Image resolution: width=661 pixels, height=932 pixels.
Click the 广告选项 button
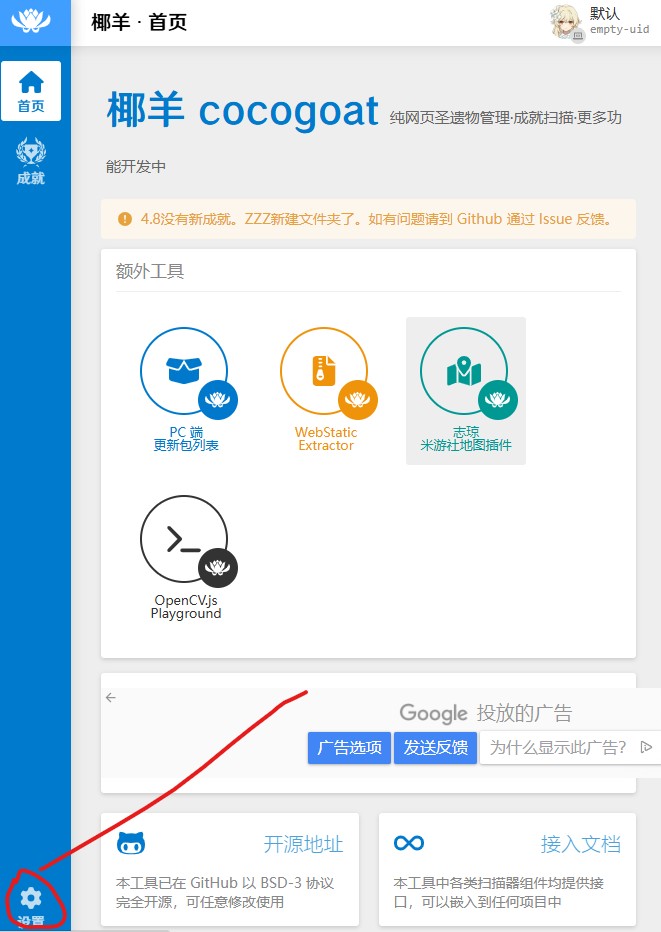(x=350, y=748)
